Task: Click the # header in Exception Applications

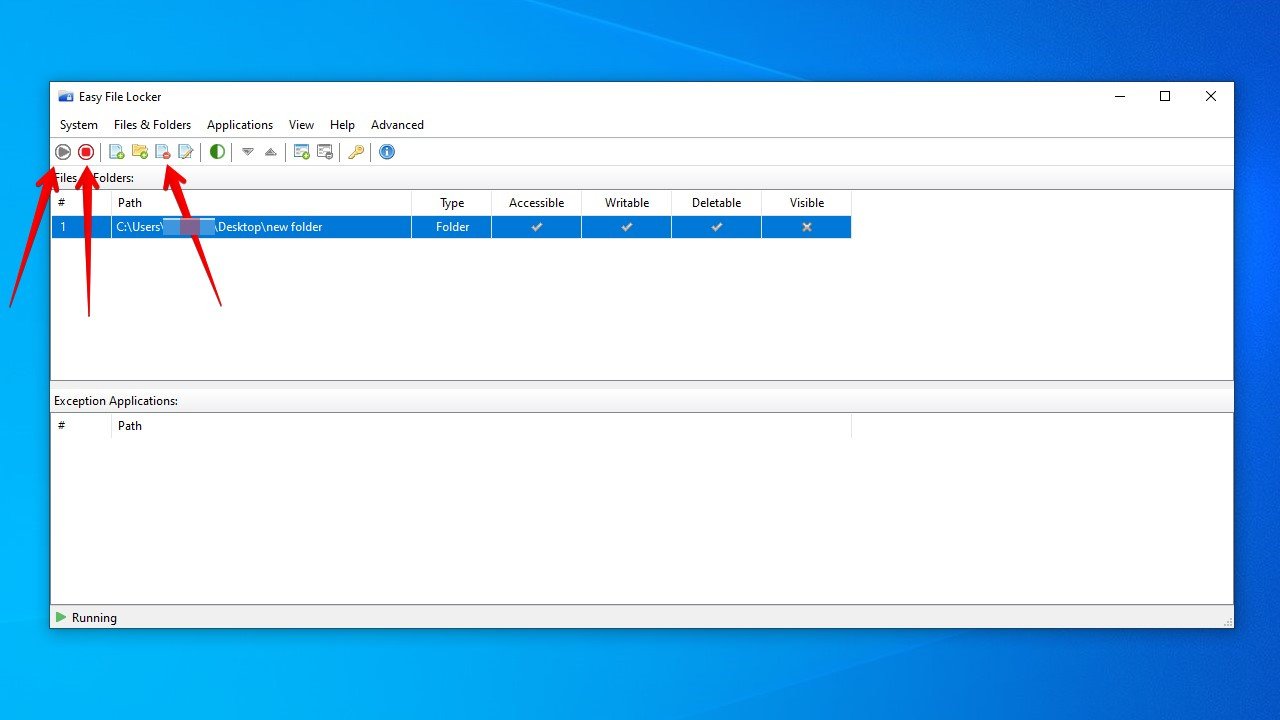Action: 81,426
